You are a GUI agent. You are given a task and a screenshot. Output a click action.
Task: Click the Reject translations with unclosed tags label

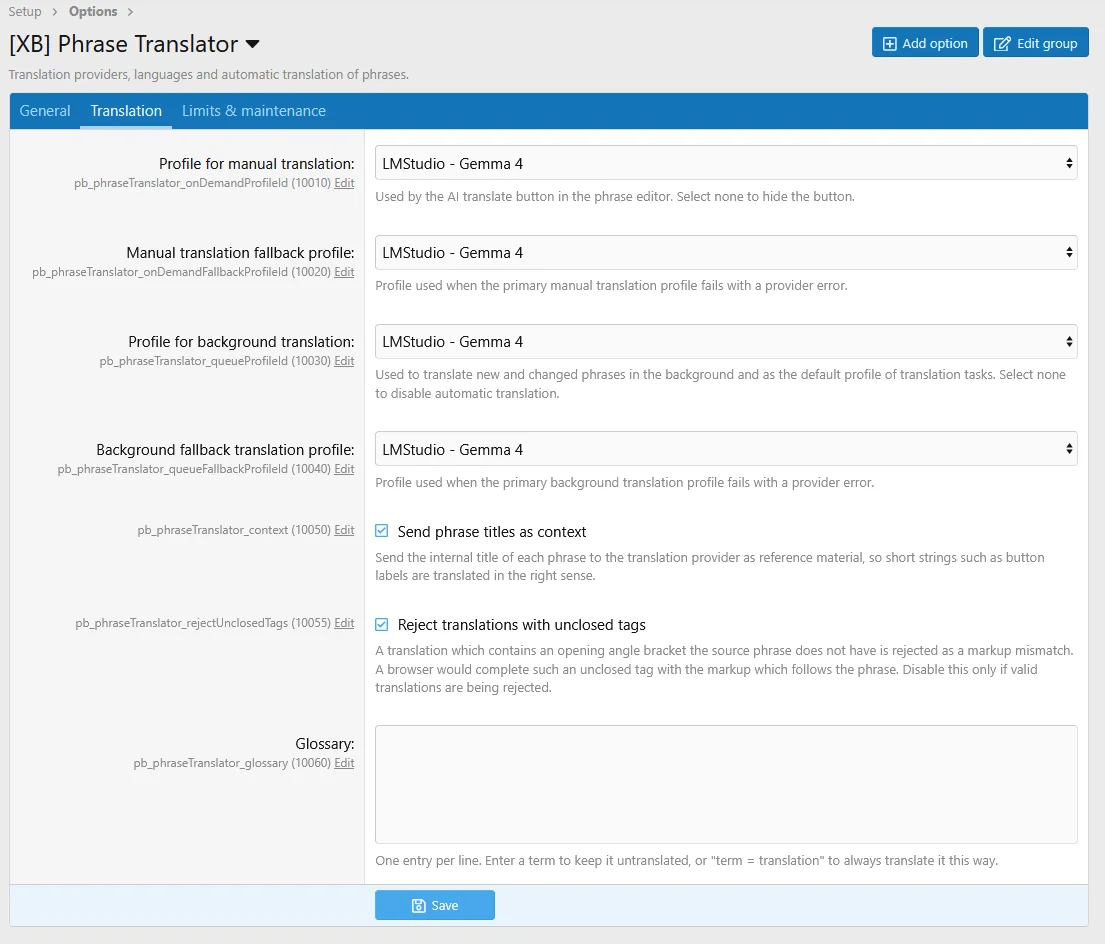coord(521,625)
